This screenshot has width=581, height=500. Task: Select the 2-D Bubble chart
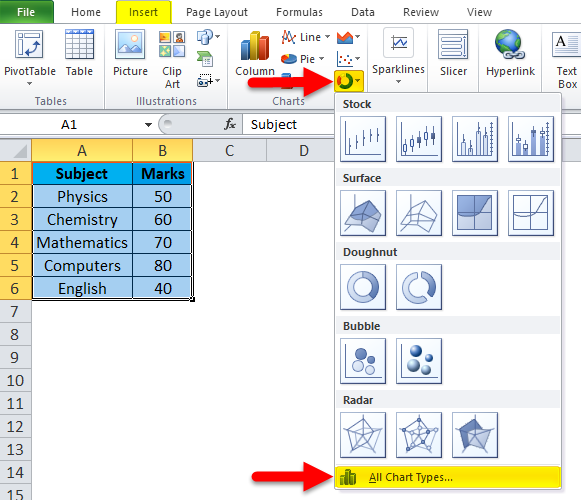click(363, 361)
